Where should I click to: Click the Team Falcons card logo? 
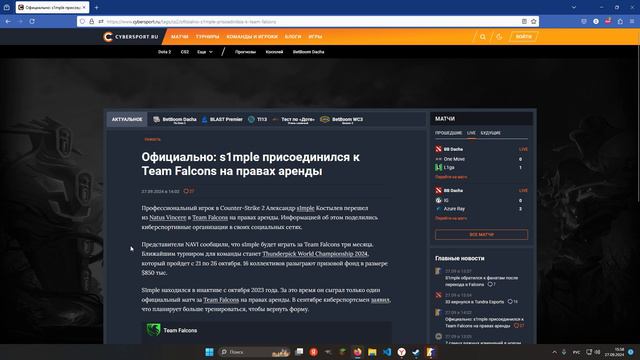(153, 330)
